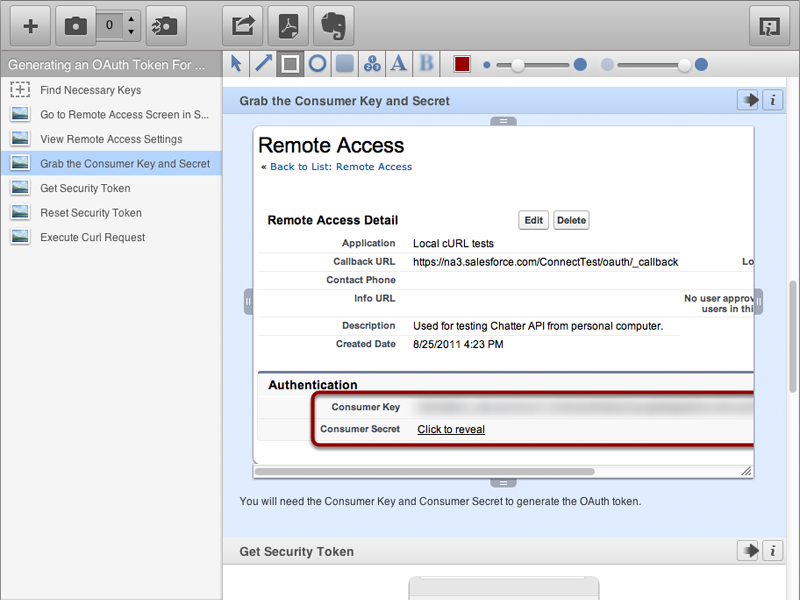
Task: Click the right image resize handle
Action: pyautogui.click(x=759, y=302)
